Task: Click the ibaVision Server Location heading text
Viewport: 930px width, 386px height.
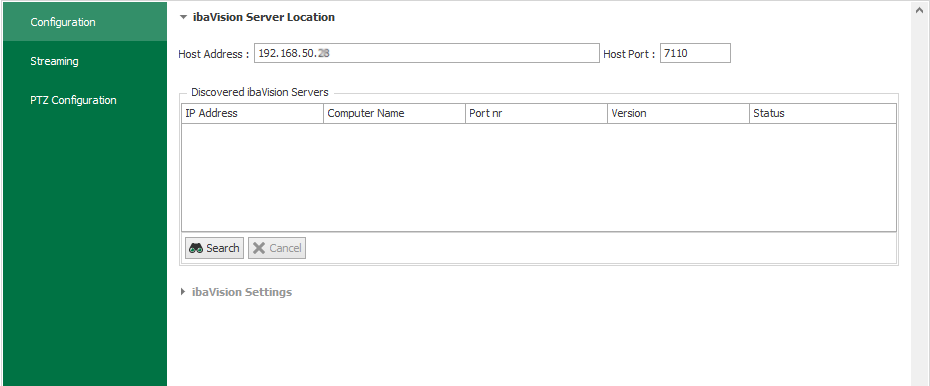Action: (x=264, y=17)
